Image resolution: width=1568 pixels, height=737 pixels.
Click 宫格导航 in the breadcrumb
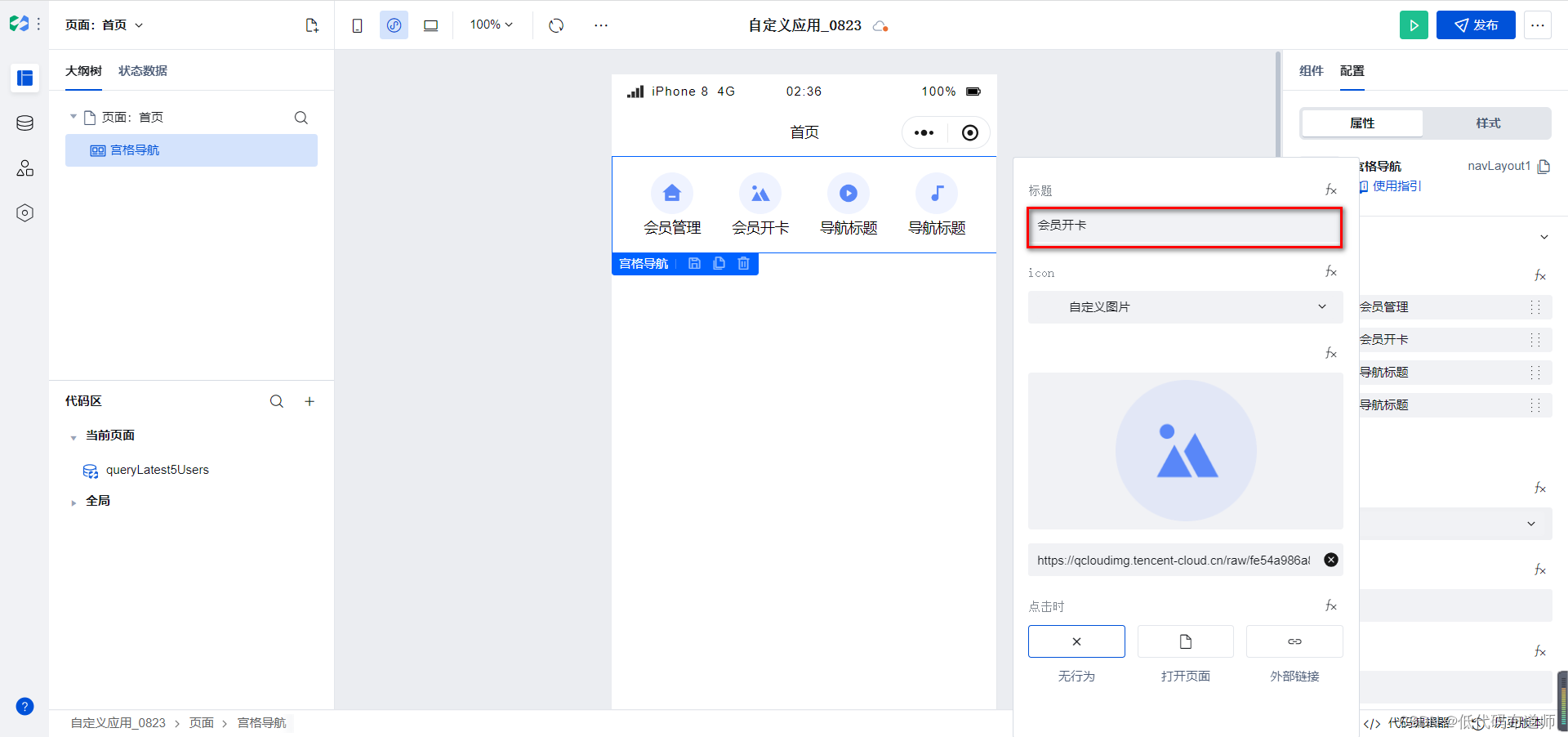262,723
